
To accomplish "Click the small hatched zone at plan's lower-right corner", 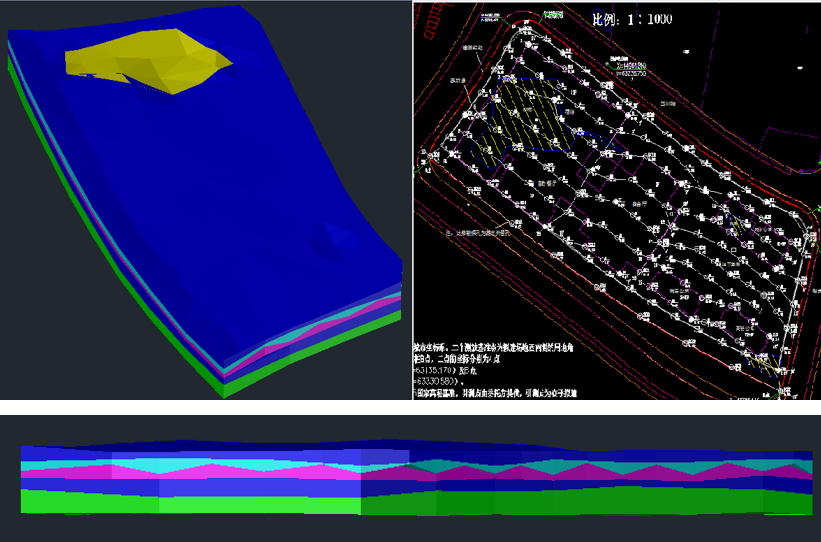I will coord(763,364).
